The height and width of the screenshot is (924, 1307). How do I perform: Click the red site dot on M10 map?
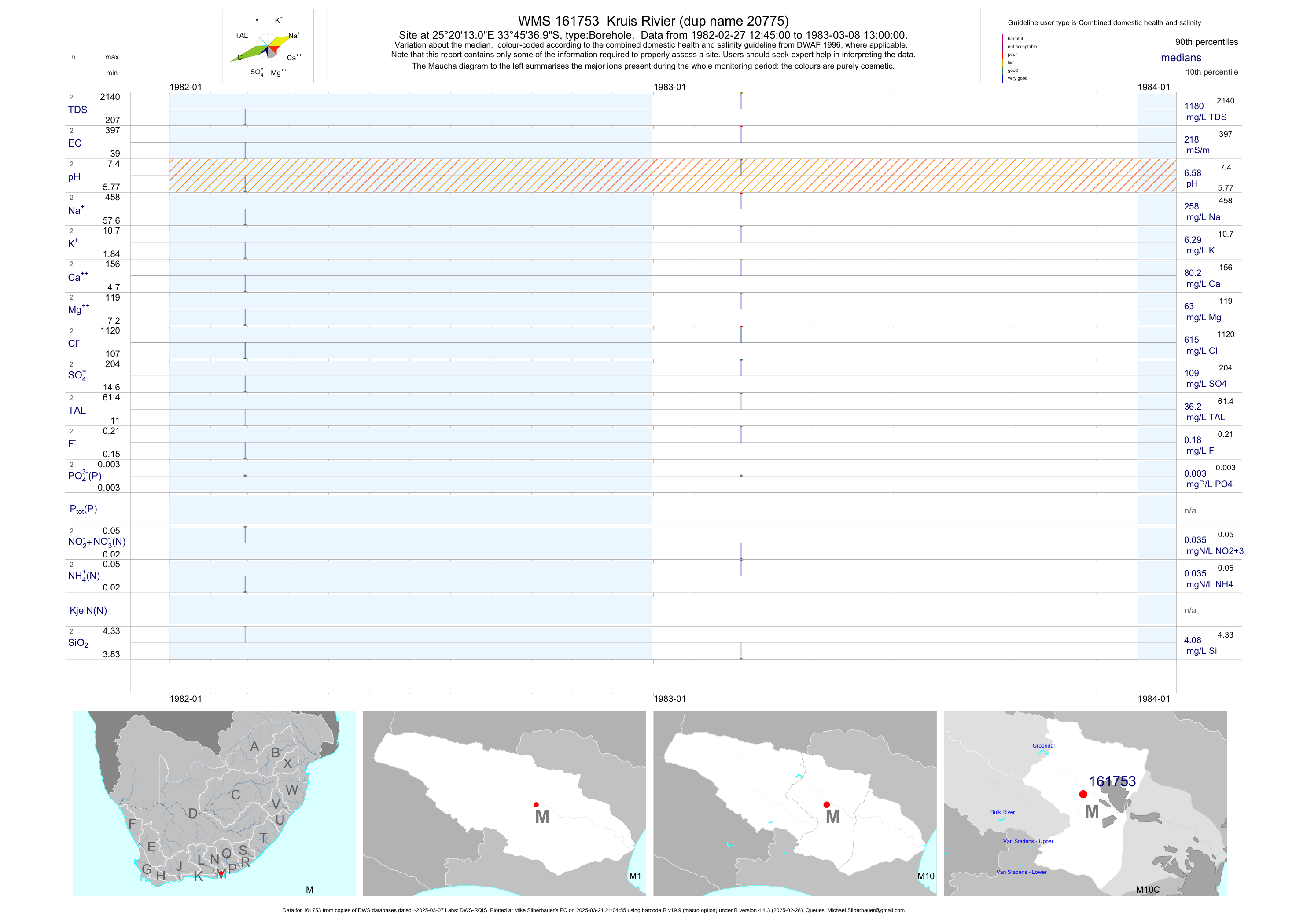tap(827, 804)
